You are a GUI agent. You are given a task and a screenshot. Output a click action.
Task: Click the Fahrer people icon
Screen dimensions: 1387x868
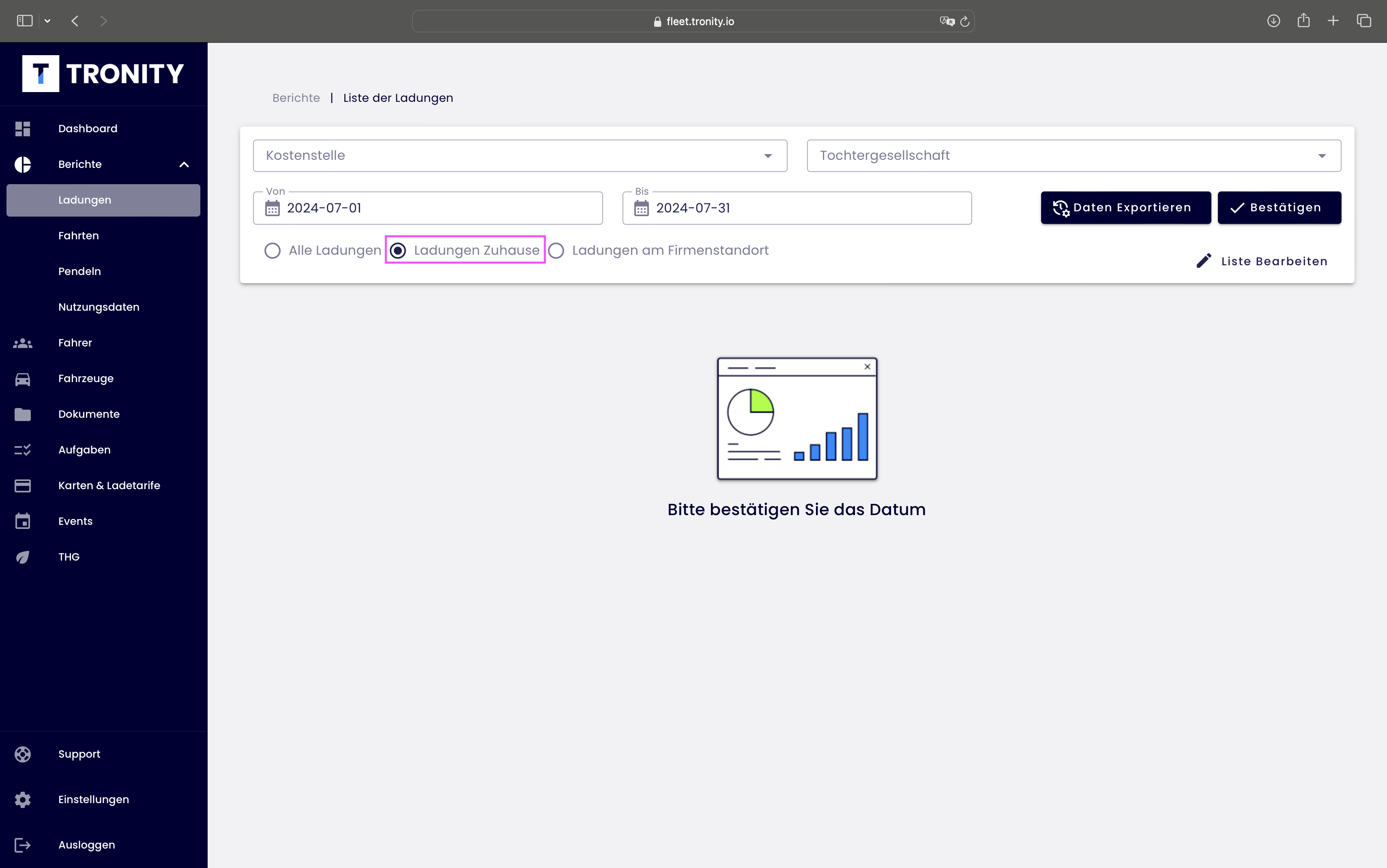[x=22, y=343]
